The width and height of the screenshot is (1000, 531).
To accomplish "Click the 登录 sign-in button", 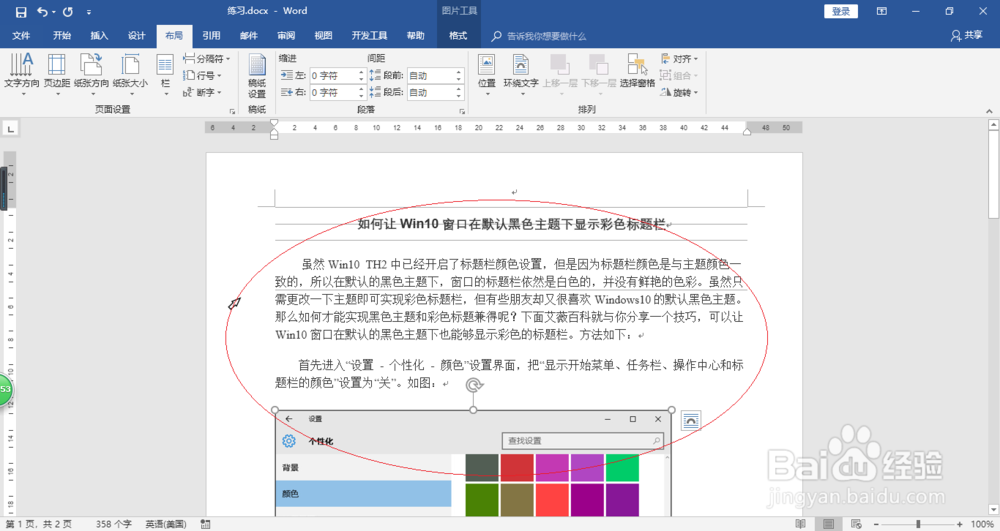I will coord(841,11).
